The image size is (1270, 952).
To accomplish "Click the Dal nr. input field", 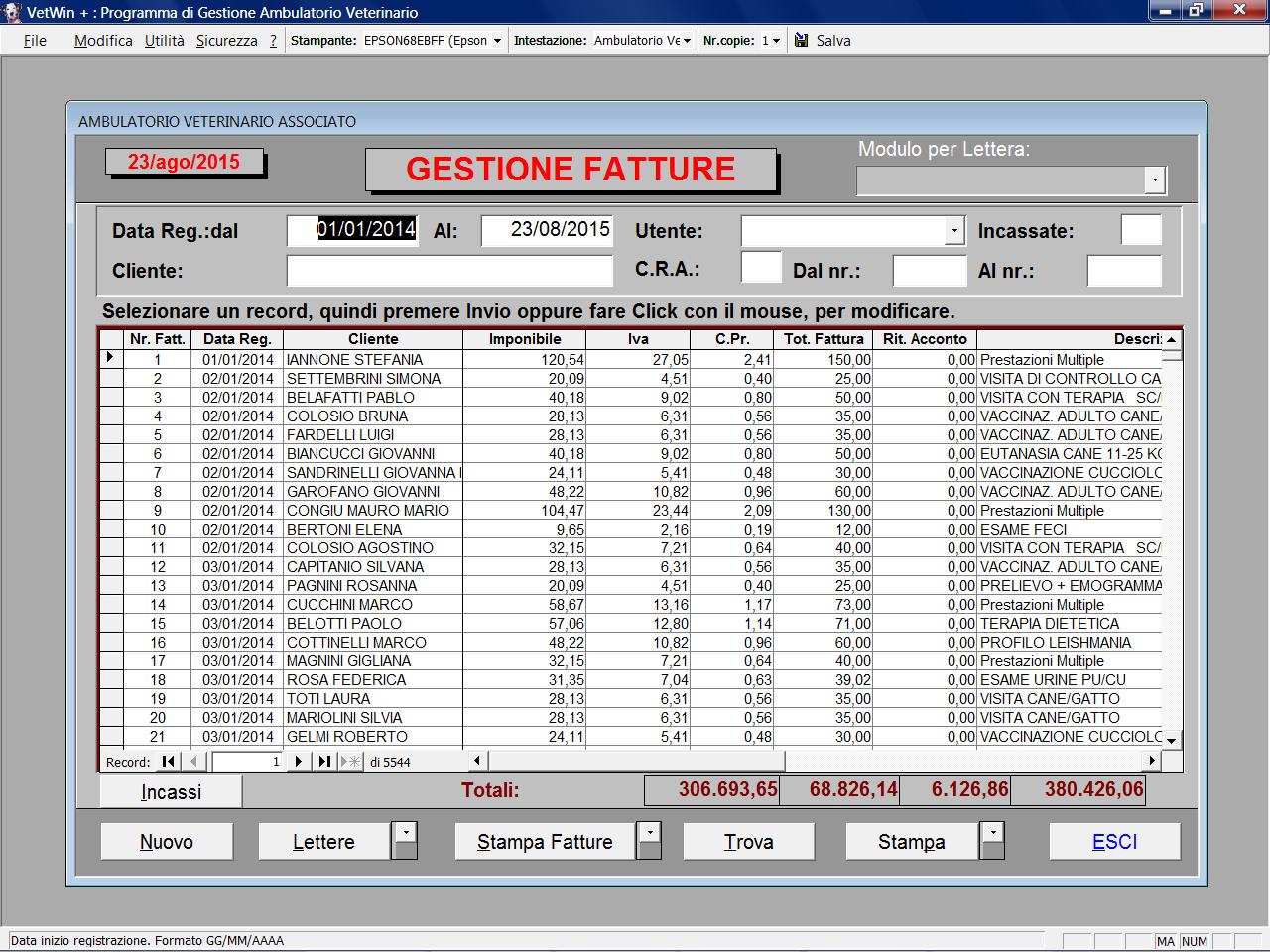I will [x=930, y=271].
